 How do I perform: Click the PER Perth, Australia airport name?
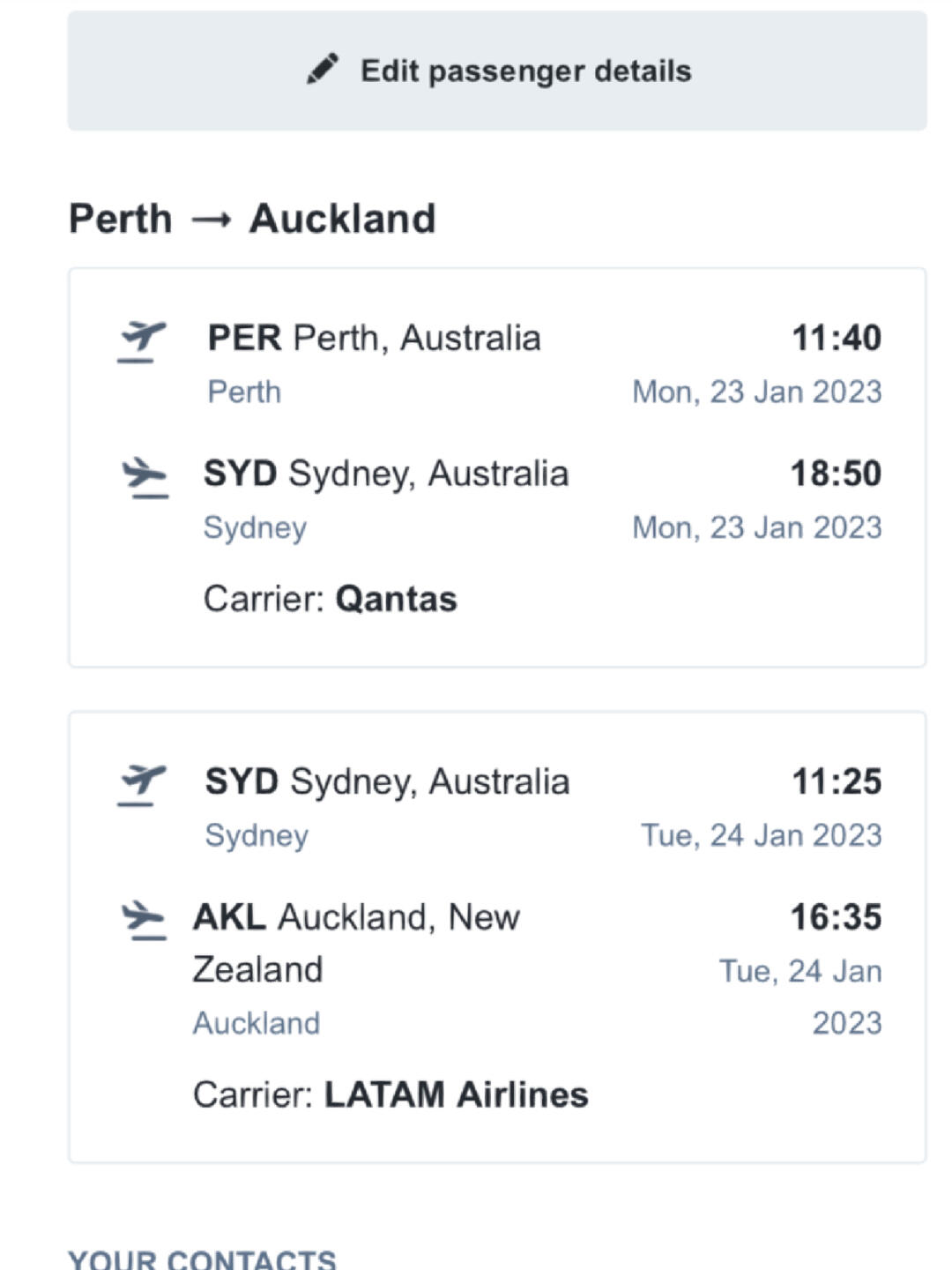[374, 338]
